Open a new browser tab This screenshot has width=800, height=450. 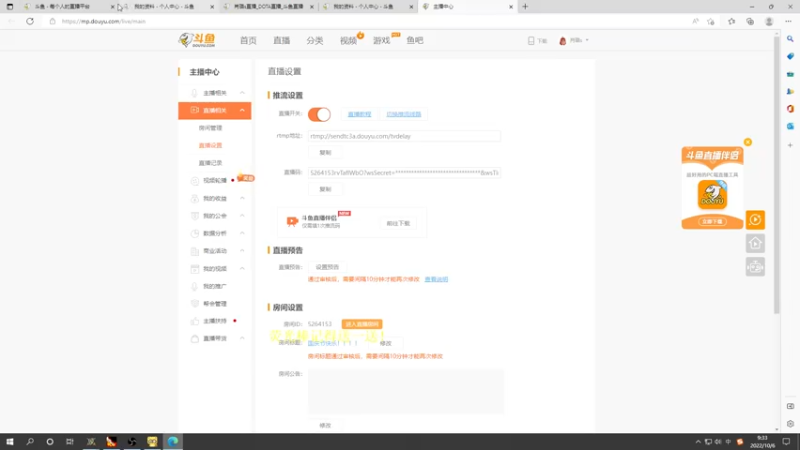[x=525, y=7]
